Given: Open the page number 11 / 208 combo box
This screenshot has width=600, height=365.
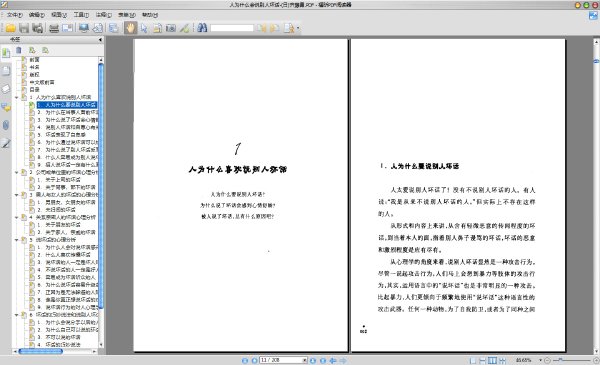Looking at the screenshot, I should point(283,360).
